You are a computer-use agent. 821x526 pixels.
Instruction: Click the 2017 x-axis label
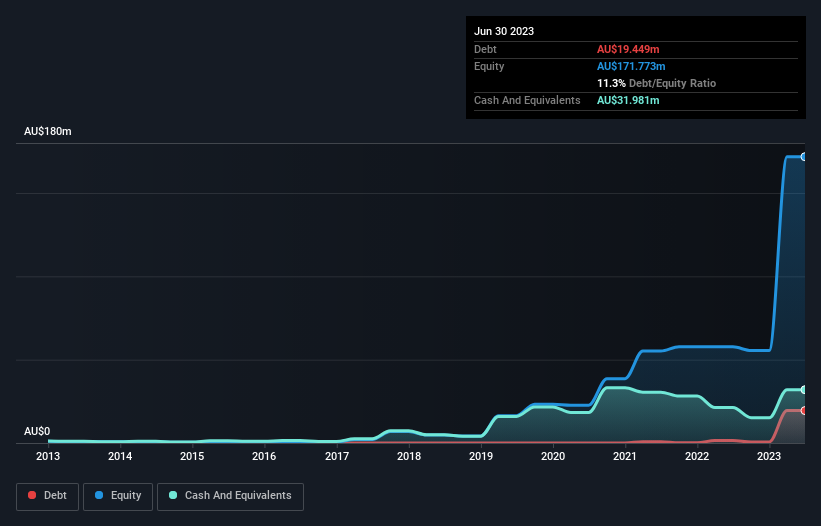coord(337,456)
